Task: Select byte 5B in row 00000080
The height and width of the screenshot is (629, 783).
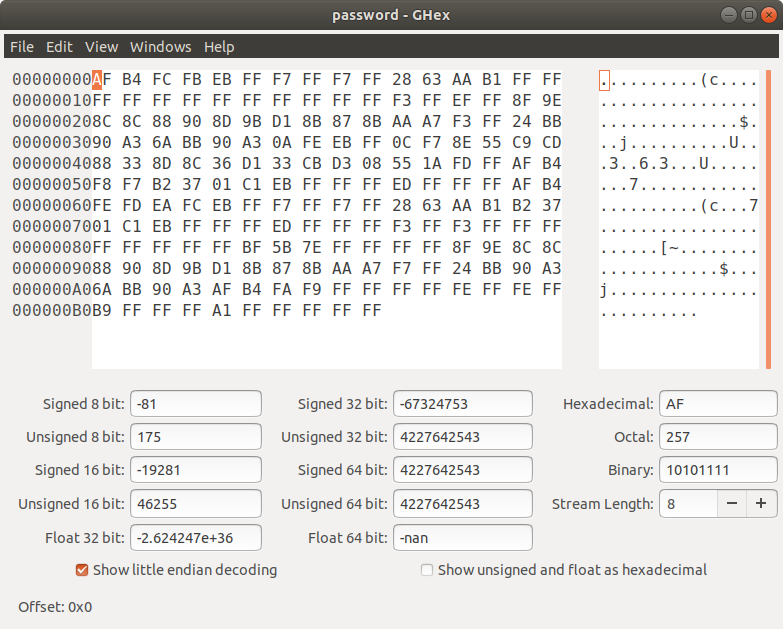Action: (282, 247)
